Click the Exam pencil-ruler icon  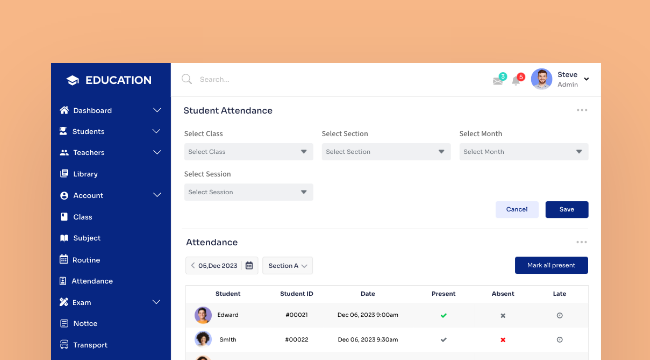point(63,302)
